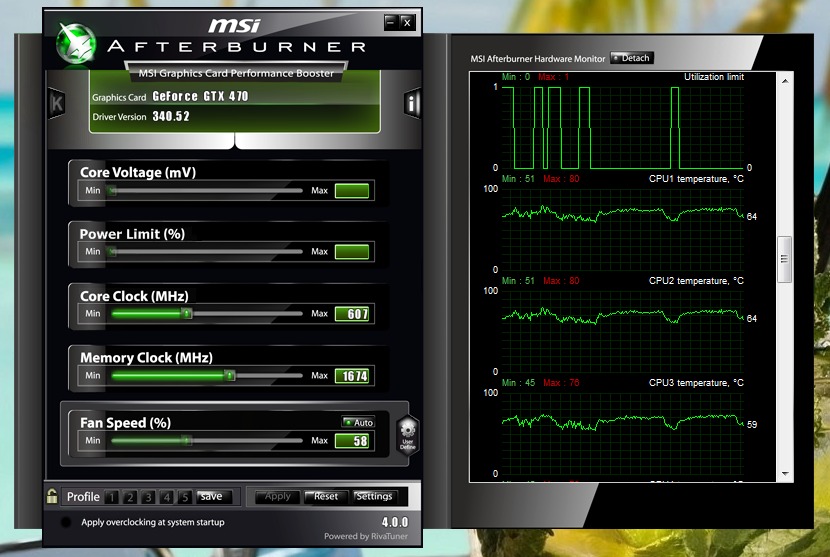Click the version number 4.0.0
Viewport: 830px width, 557px height.
point(395,522)
